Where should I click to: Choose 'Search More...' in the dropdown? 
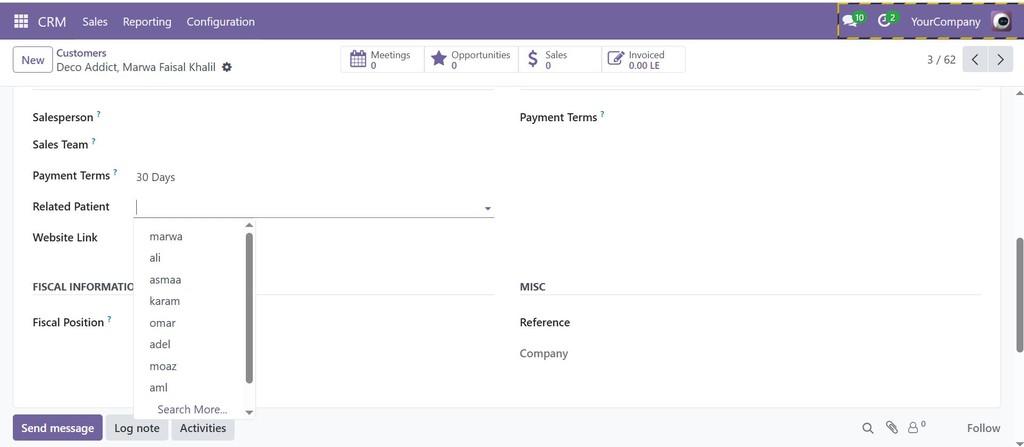pos(193,410)
